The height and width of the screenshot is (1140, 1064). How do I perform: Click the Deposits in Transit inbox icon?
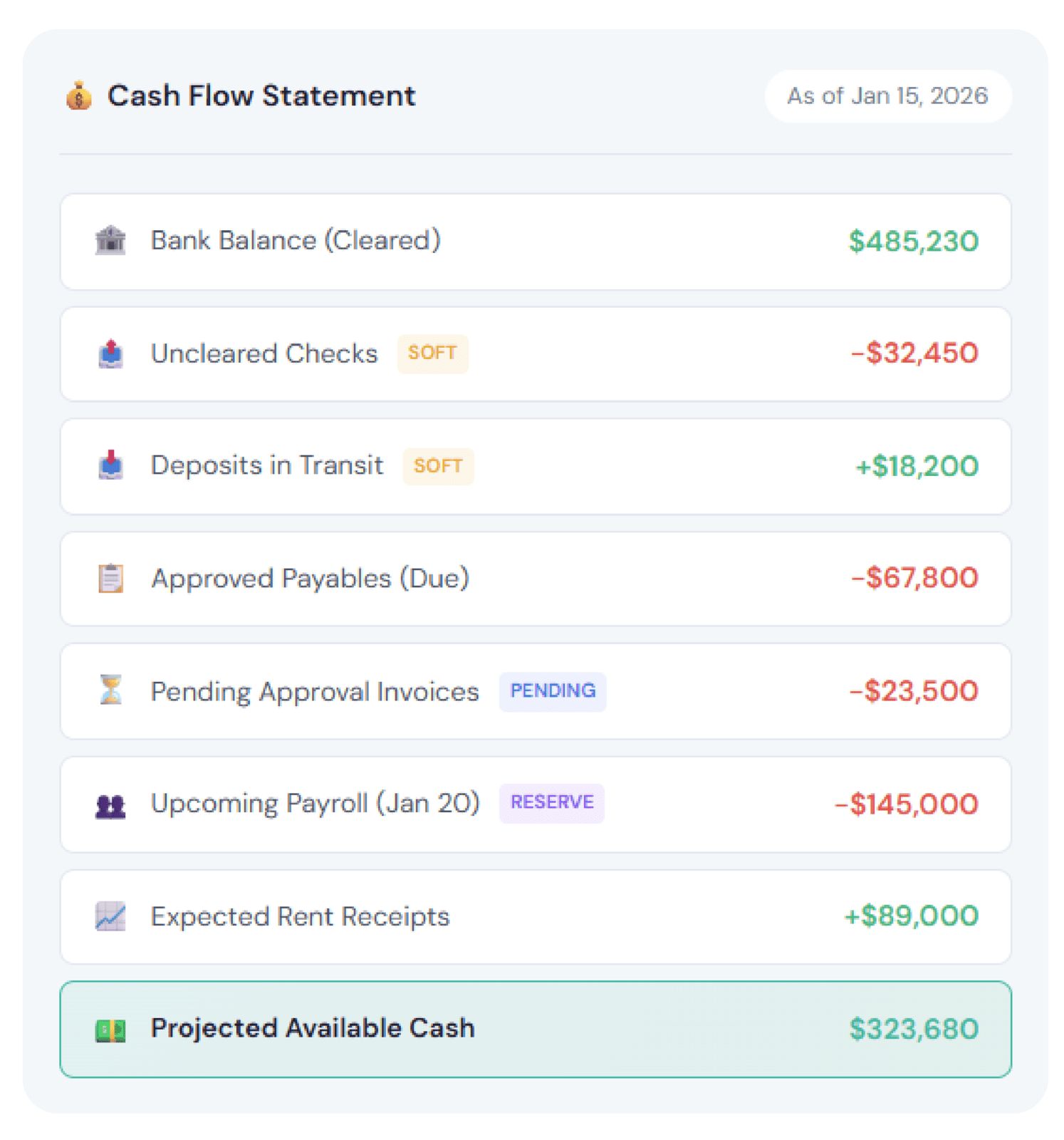(x=110, y=465)
